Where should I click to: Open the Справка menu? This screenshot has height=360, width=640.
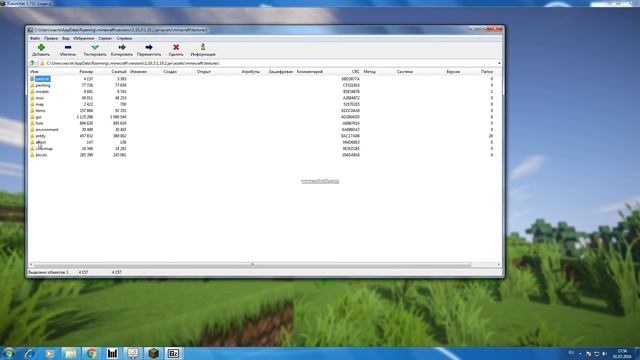point(124,38)
